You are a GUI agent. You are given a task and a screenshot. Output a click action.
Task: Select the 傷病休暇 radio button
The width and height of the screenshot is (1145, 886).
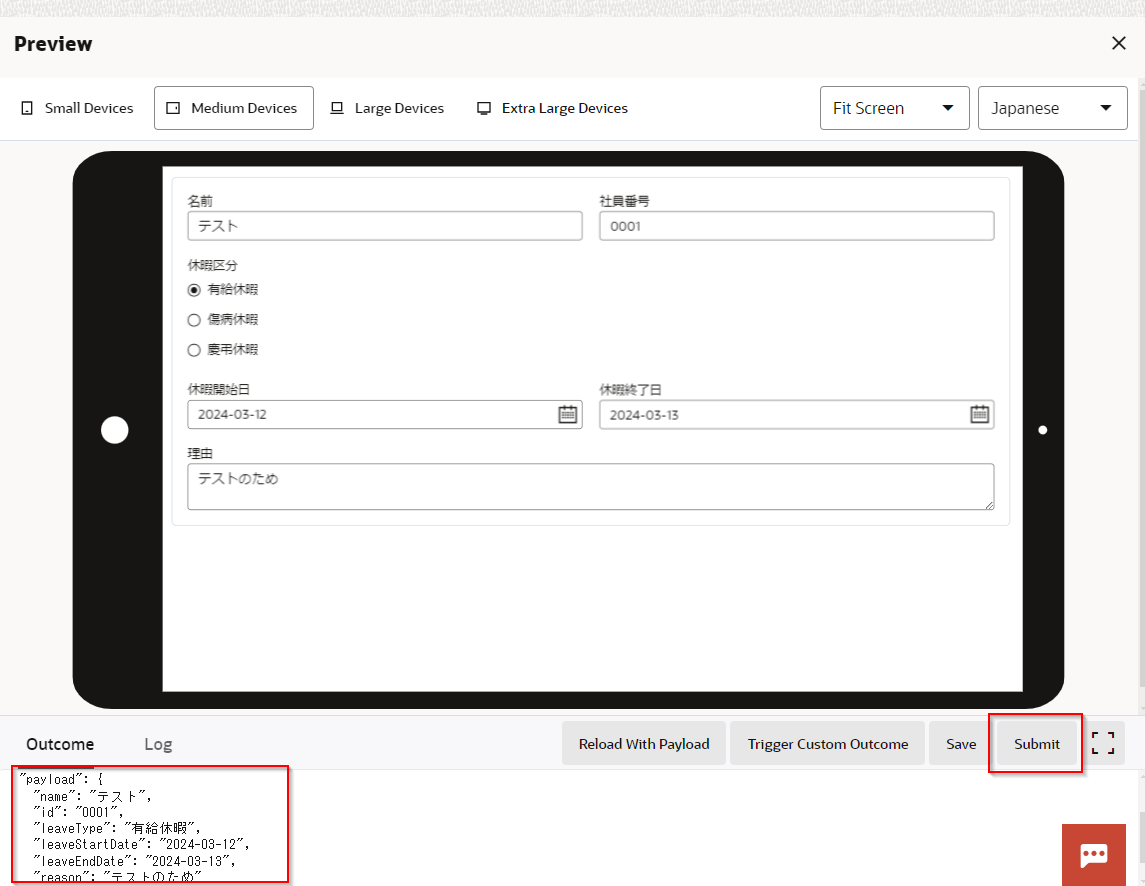194,320
